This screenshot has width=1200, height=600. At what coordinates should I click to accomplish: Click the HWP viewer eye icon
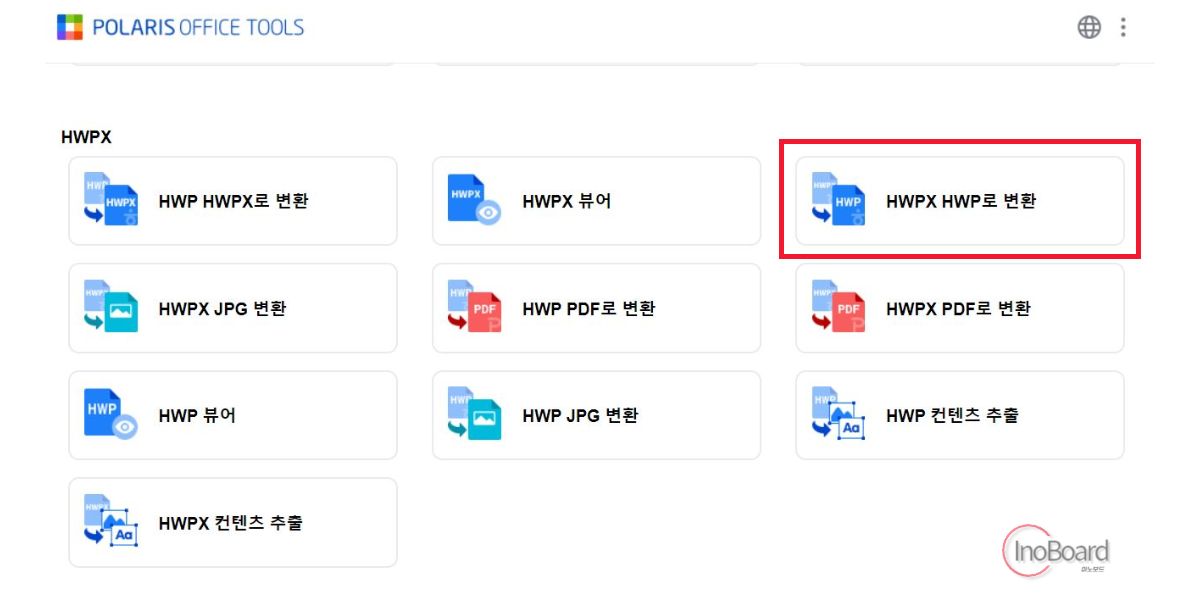[111, 414]
